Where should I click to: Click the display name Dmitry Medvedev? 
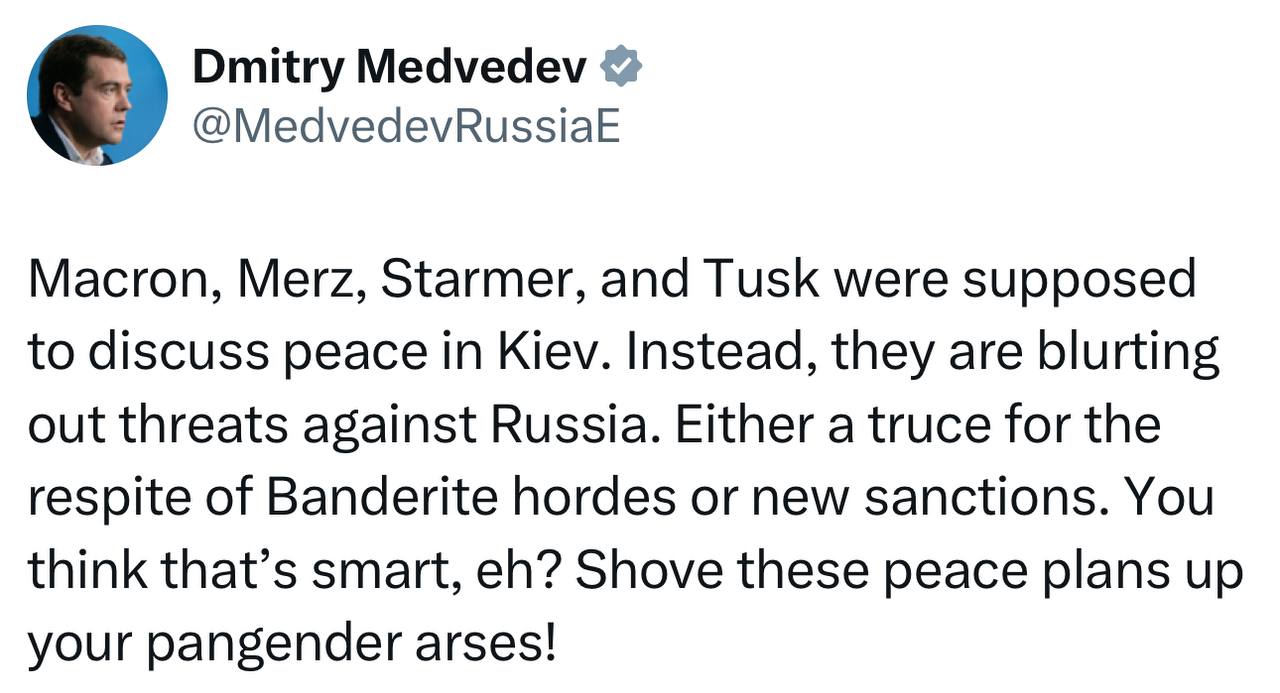tap(389, 68)
